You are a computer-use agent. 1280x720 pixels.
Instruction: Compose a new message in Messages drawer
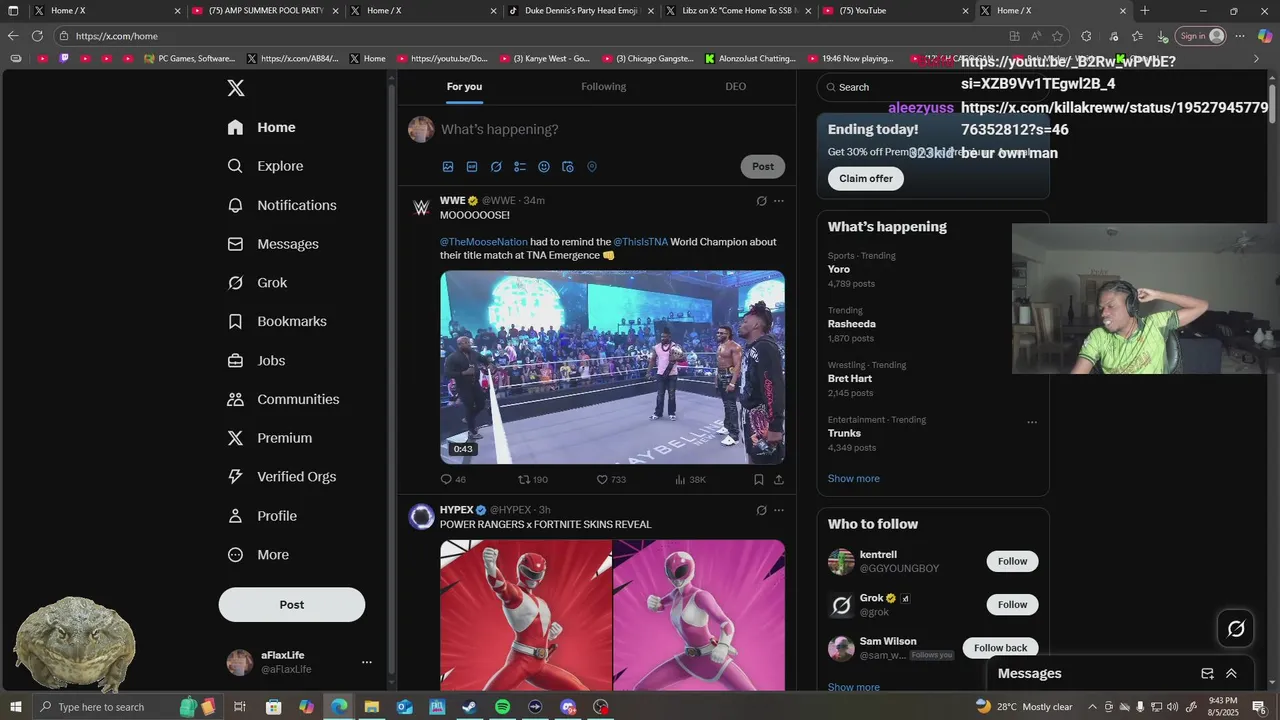(x=1207, y=674)
